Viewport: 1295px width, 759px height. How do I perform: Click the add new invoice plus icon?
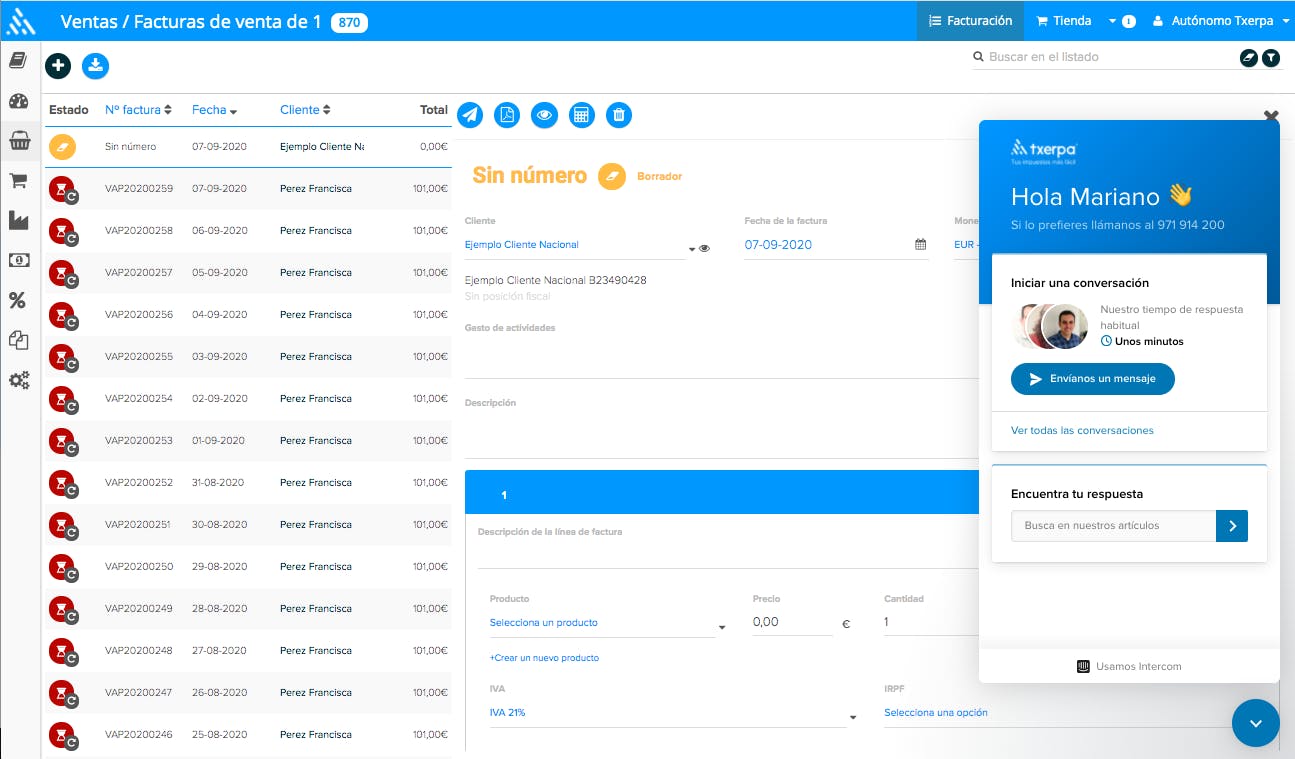(58, 66)
